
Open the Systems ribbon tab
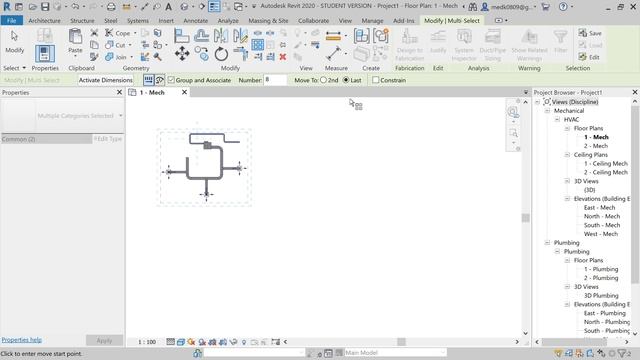click(138, 20)
